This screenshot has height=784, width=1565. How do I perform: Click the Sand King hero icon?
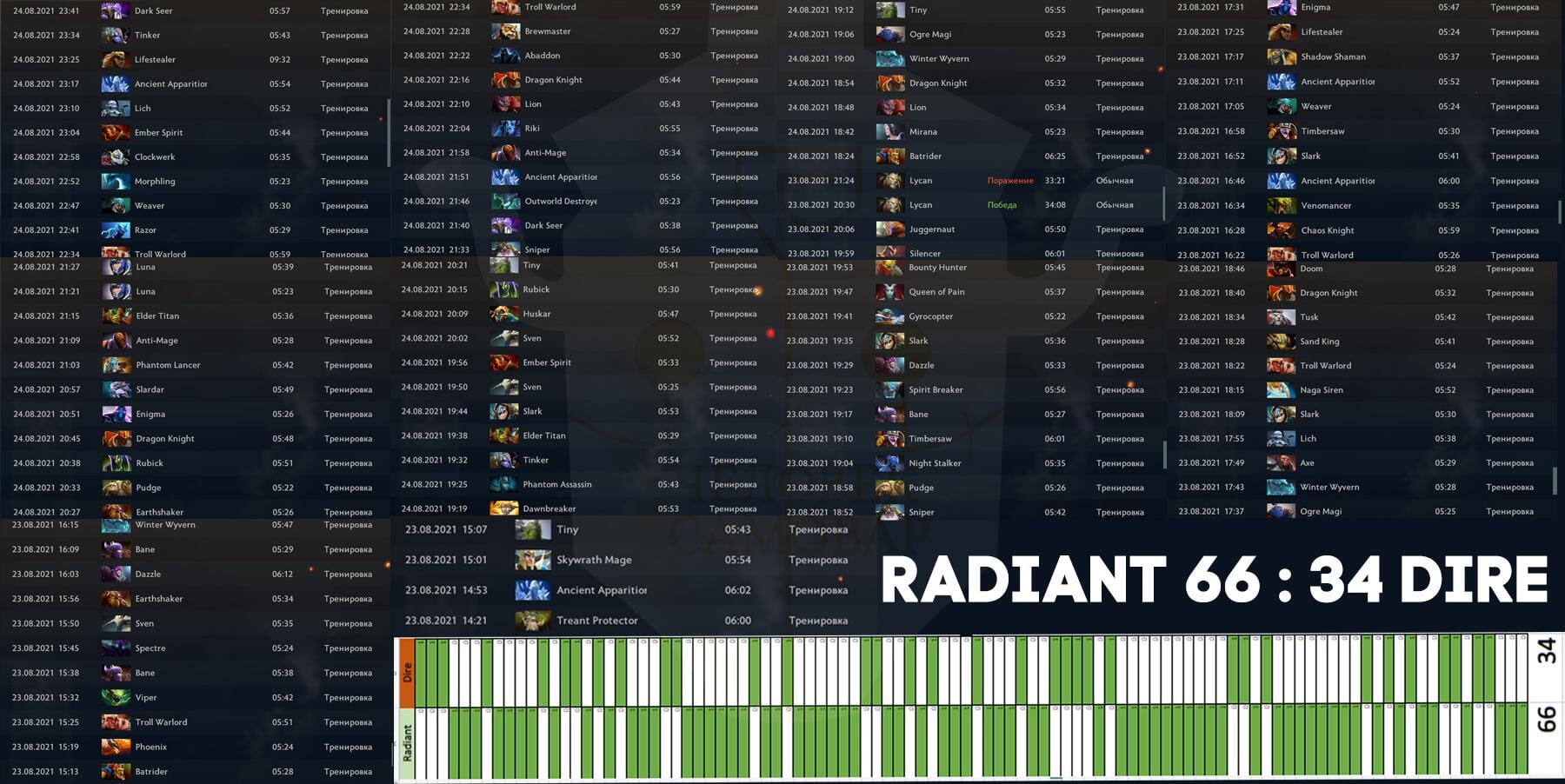1282,342
